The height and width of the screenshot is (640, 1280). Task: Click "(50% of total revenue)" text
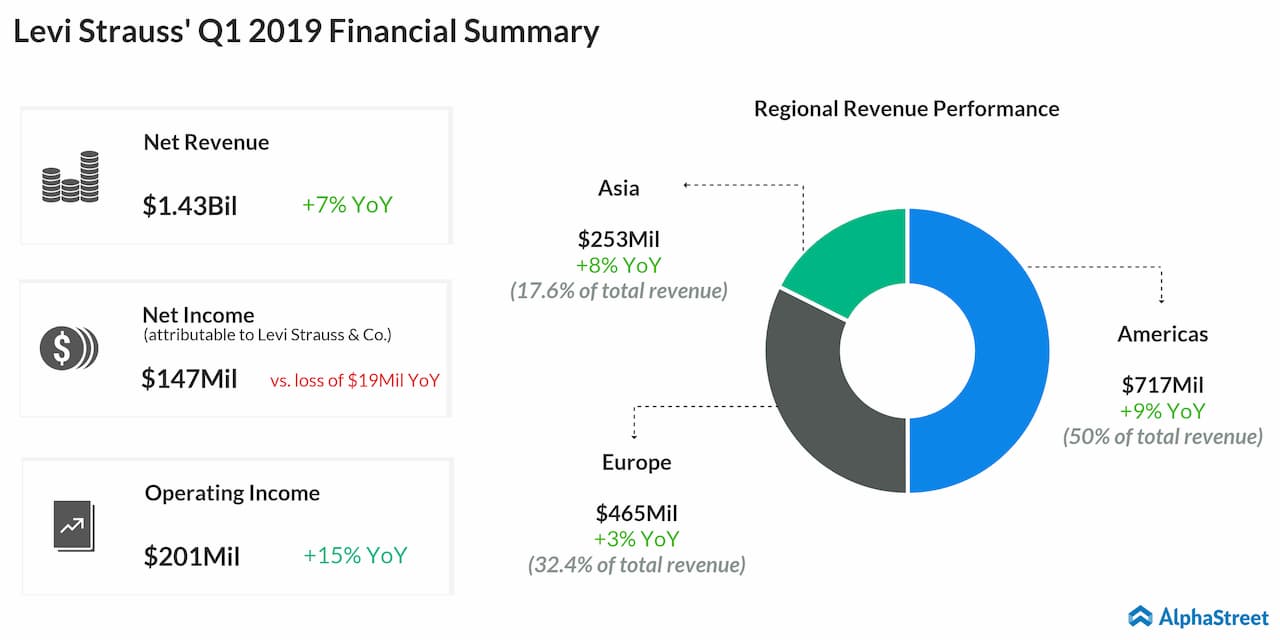(x=1163, y=437)
